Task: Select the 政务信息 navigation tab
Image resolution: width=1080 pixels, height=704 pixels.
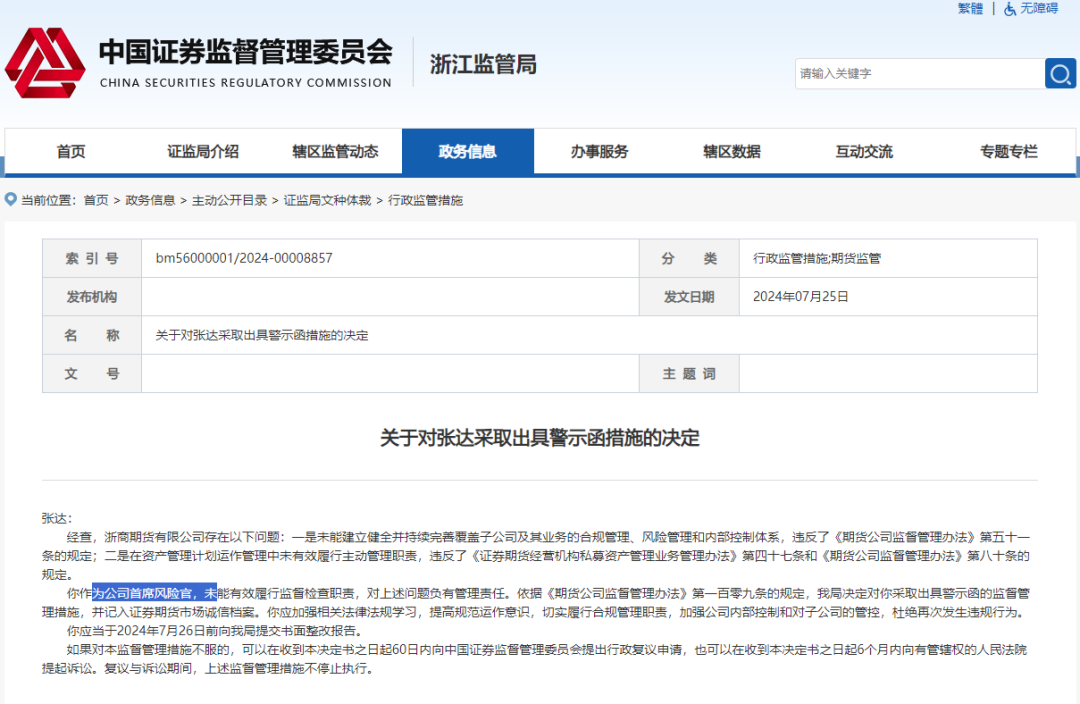Action: [467, 152]
